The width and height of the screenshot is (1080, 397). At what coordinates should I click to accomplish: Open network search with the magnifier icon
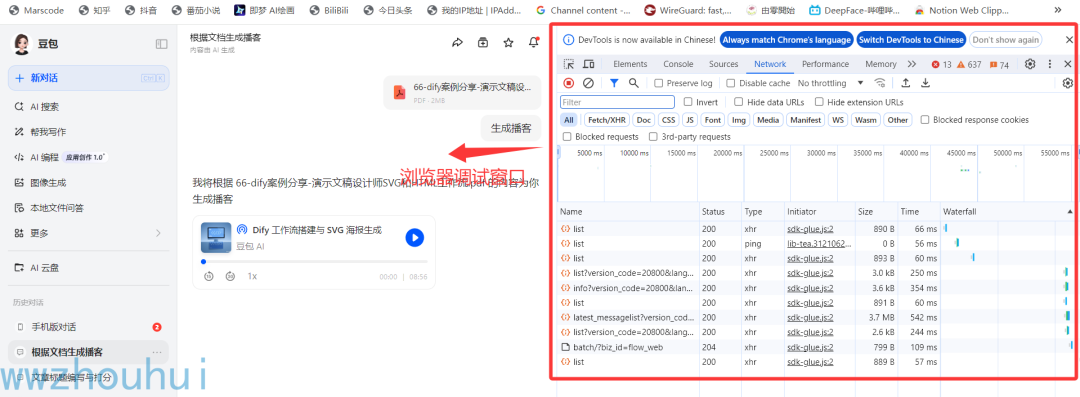coord(634,83)
